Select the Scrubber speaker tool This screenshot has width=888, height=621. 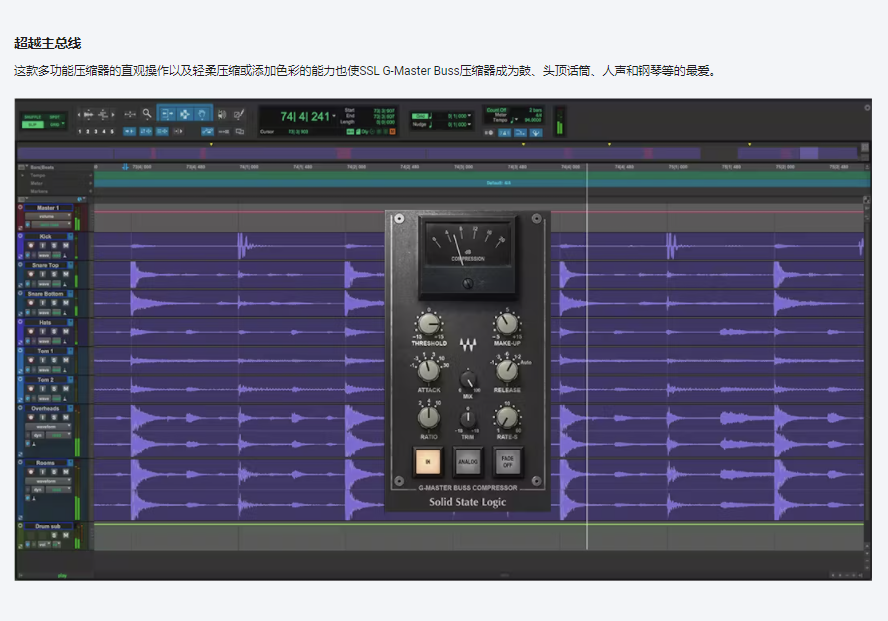(x=222, y=114)
